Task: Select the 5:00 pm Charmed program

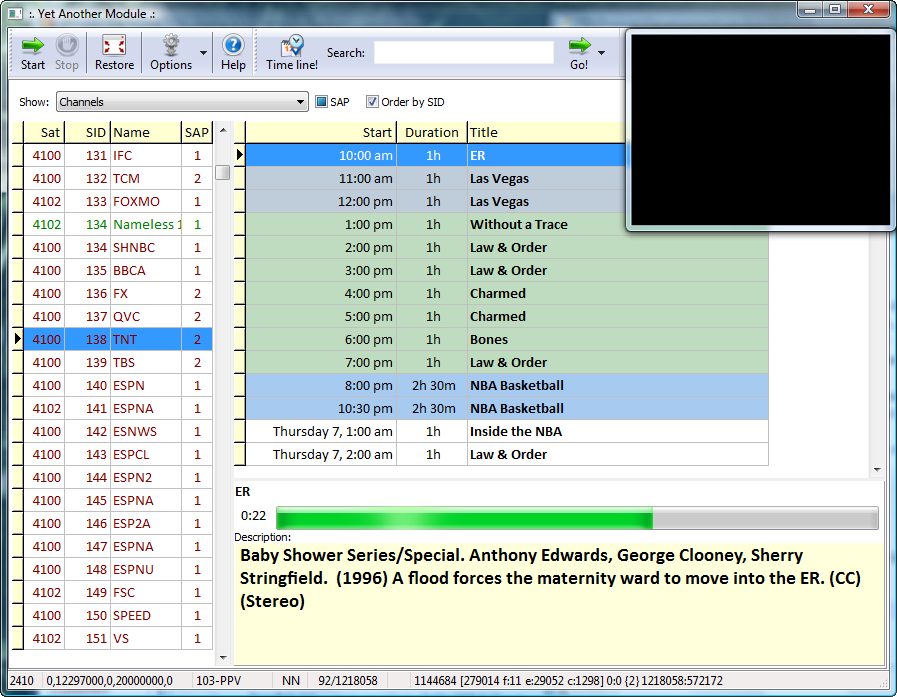Action: (x=507, y=316)
